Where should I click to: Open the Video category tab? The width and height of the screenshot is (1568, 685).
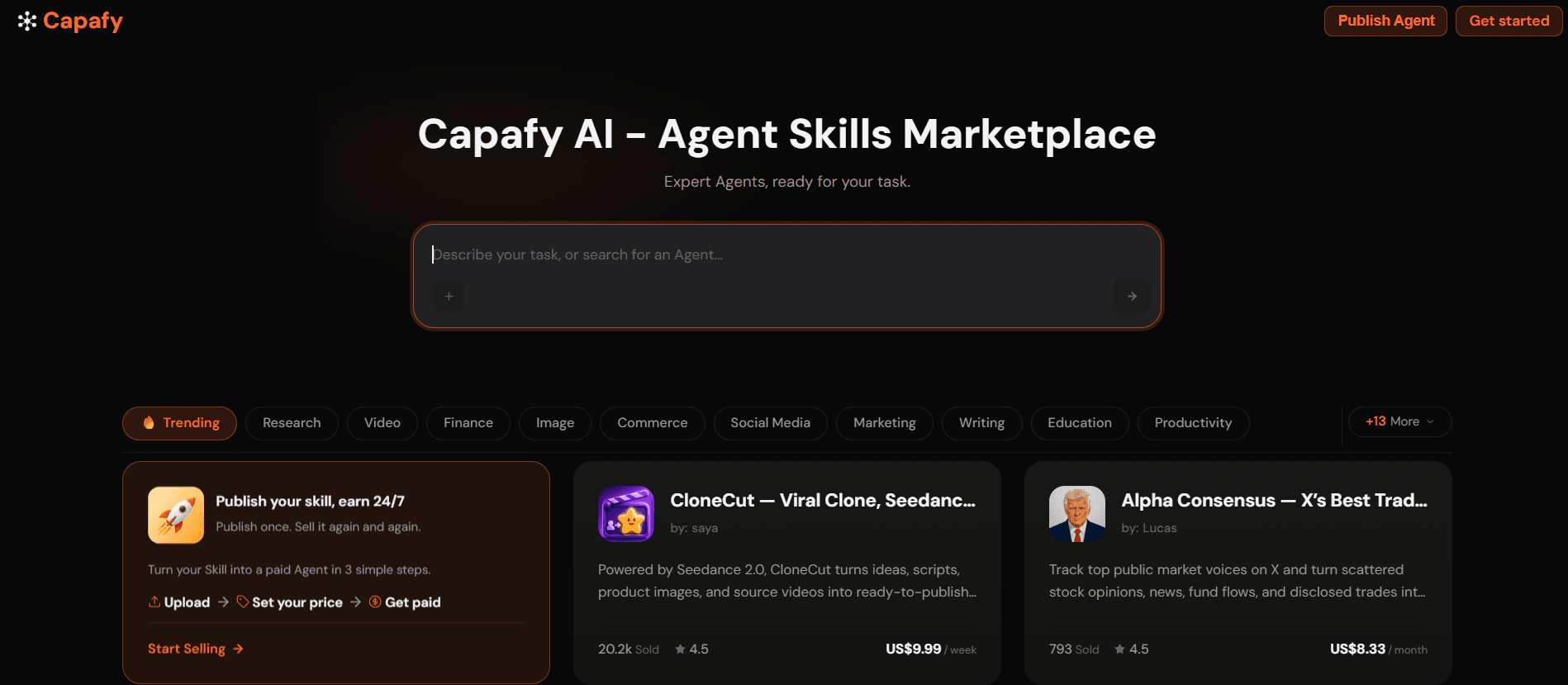coord(382,423)
